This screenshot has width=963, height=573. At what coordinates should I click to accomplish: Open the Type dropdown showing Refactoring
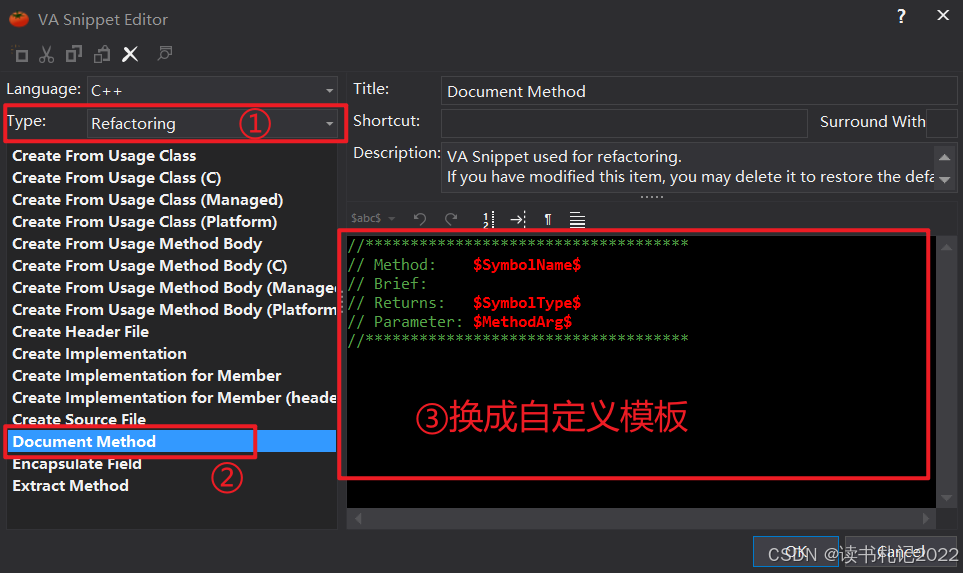click(x=212, y=123)
